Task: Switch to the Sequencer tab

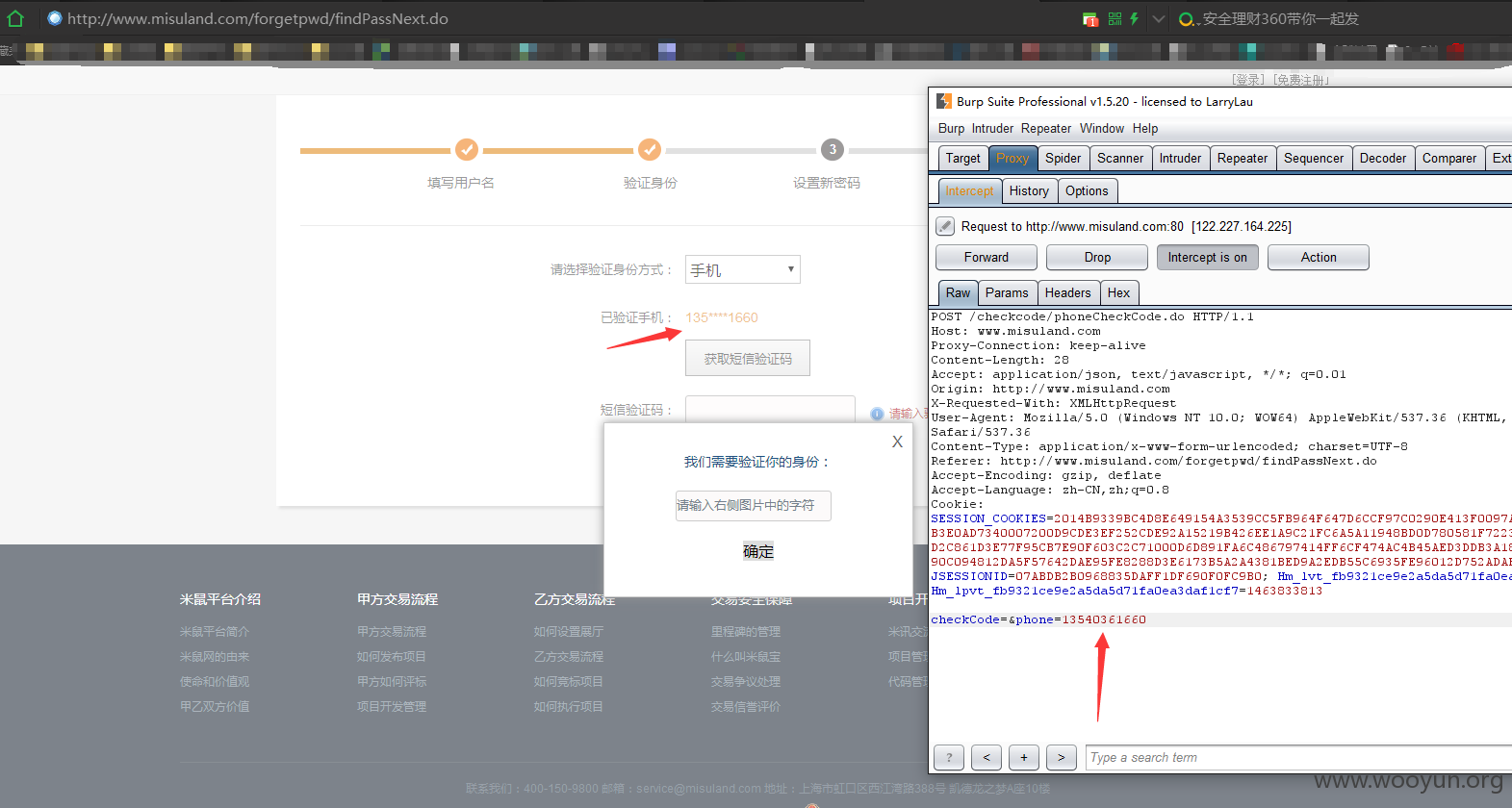Action: click(x=1314, y=158)
